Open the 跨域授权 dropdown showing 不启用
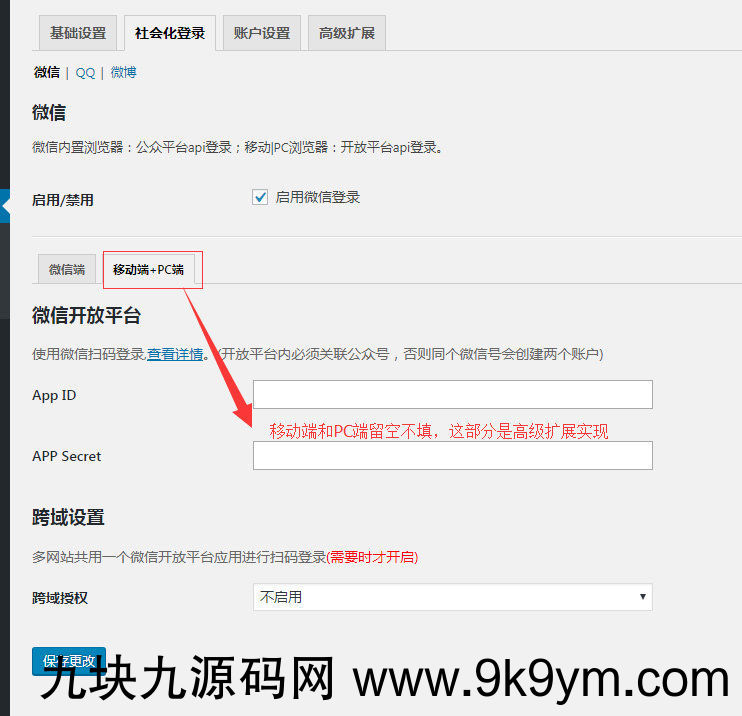This screenshot has height=716, width=742. 452,597
